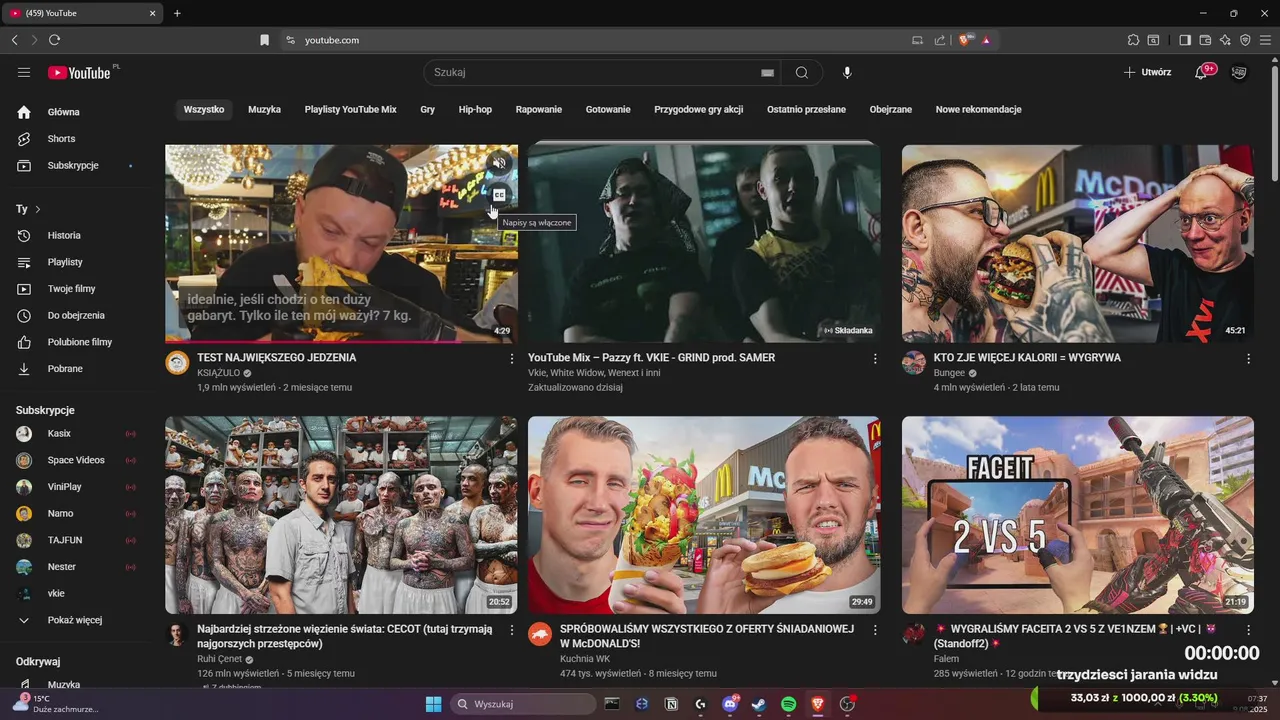This screenshot has width=1280, height=720.
Task: Open Discord from the taskbar
Action: (730, 704)
